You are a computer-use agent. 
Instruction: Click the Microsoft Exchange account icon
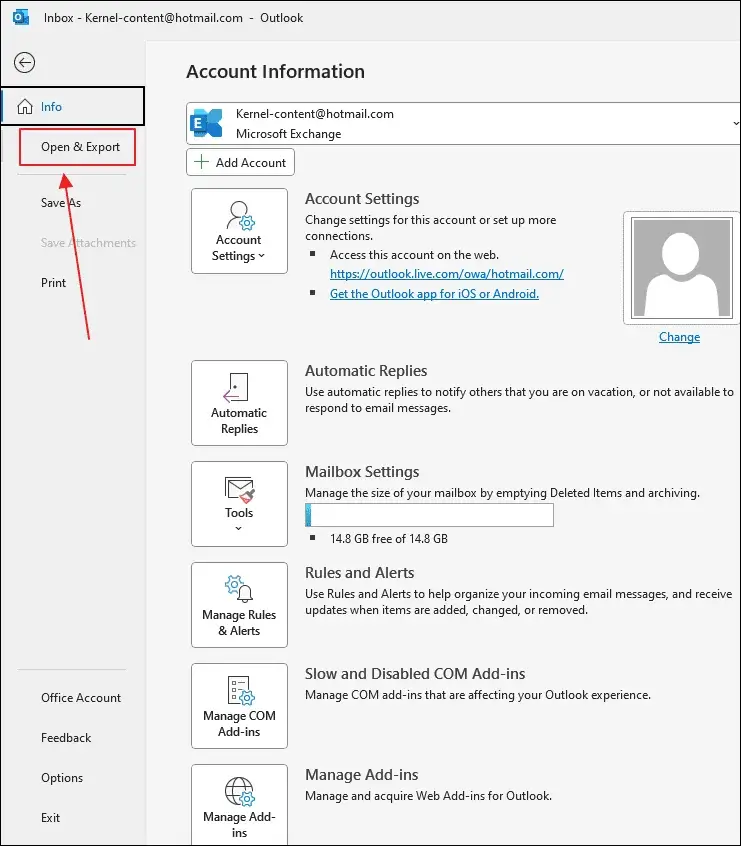[206, 124]
